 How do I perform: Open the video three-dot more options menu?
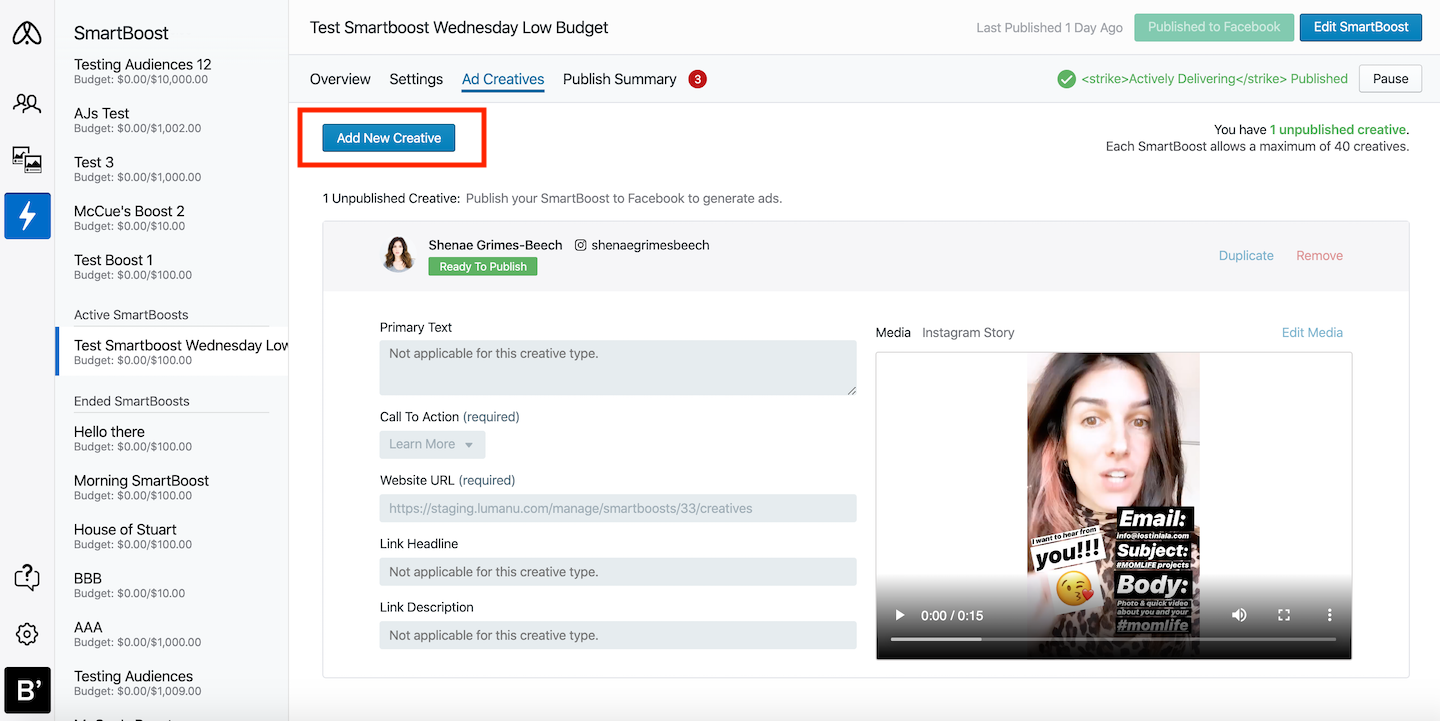click(1329, 615)
